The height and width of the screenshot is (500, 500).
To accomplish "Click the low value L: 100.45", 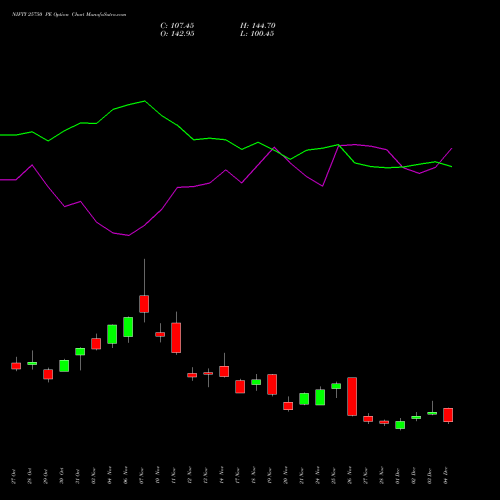I will (x=257, y=34).
